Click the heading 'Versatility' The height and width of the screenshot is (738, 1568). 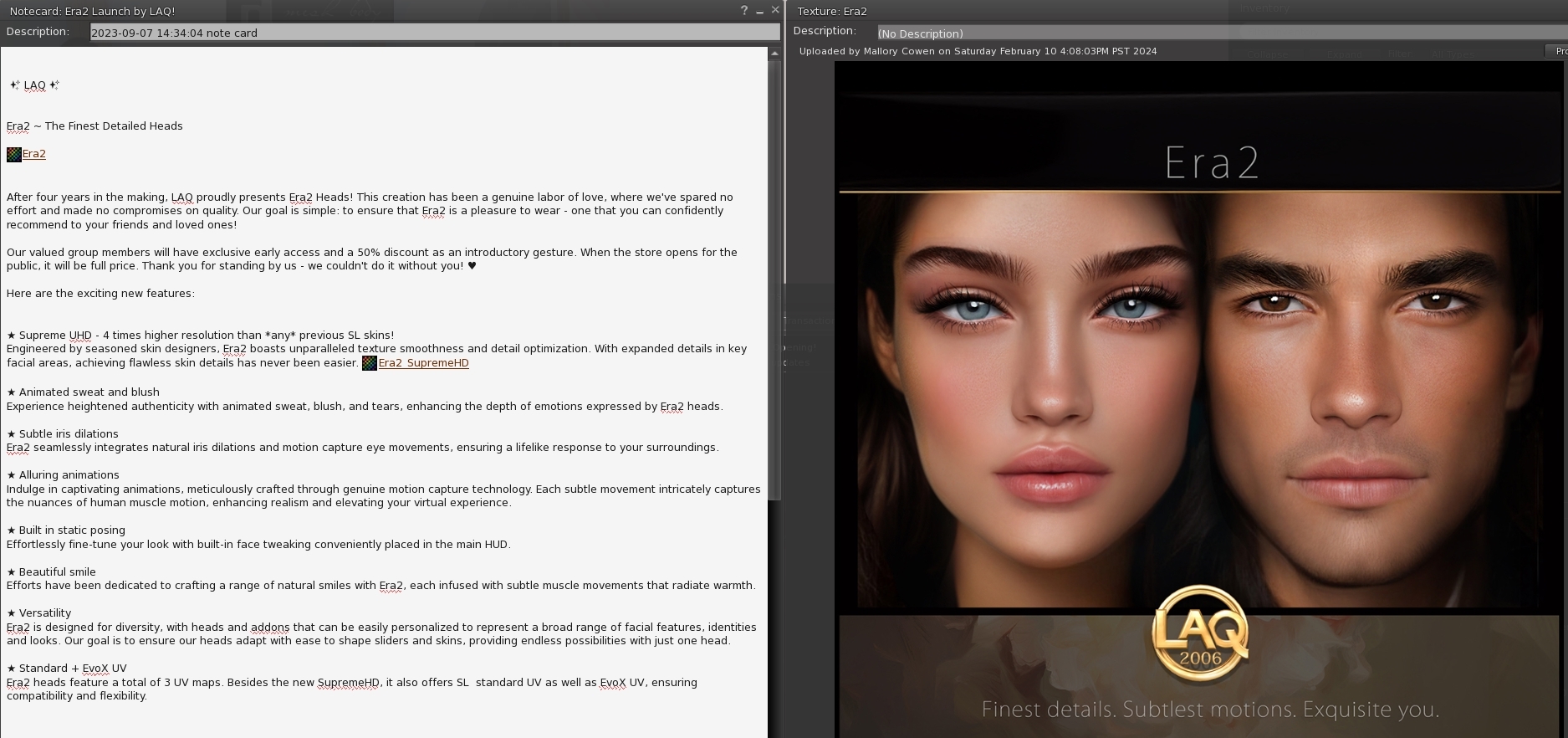[x=39, y=613]
